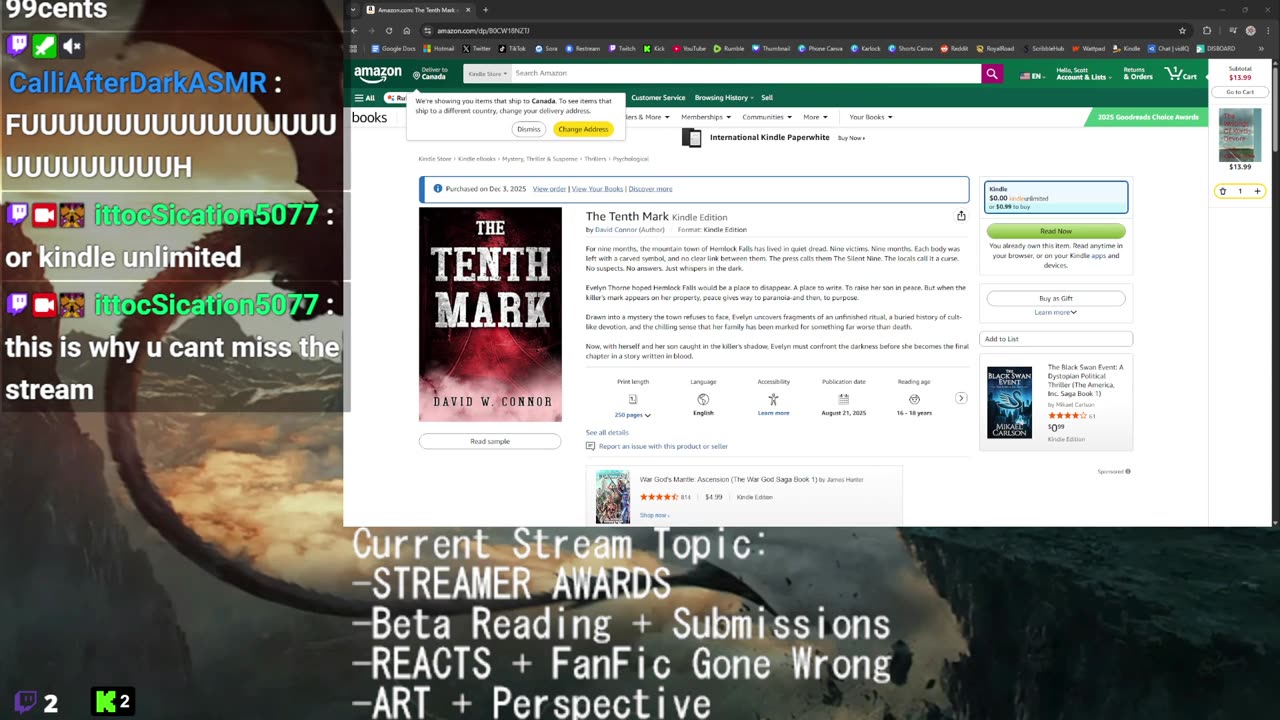Open the browser home page
1280x720 pixels.
(406, 30)
